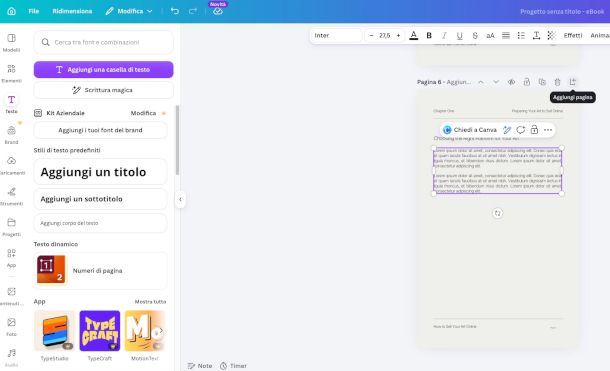Increase font size with plus
610x371 pixels.
(398, 35)
